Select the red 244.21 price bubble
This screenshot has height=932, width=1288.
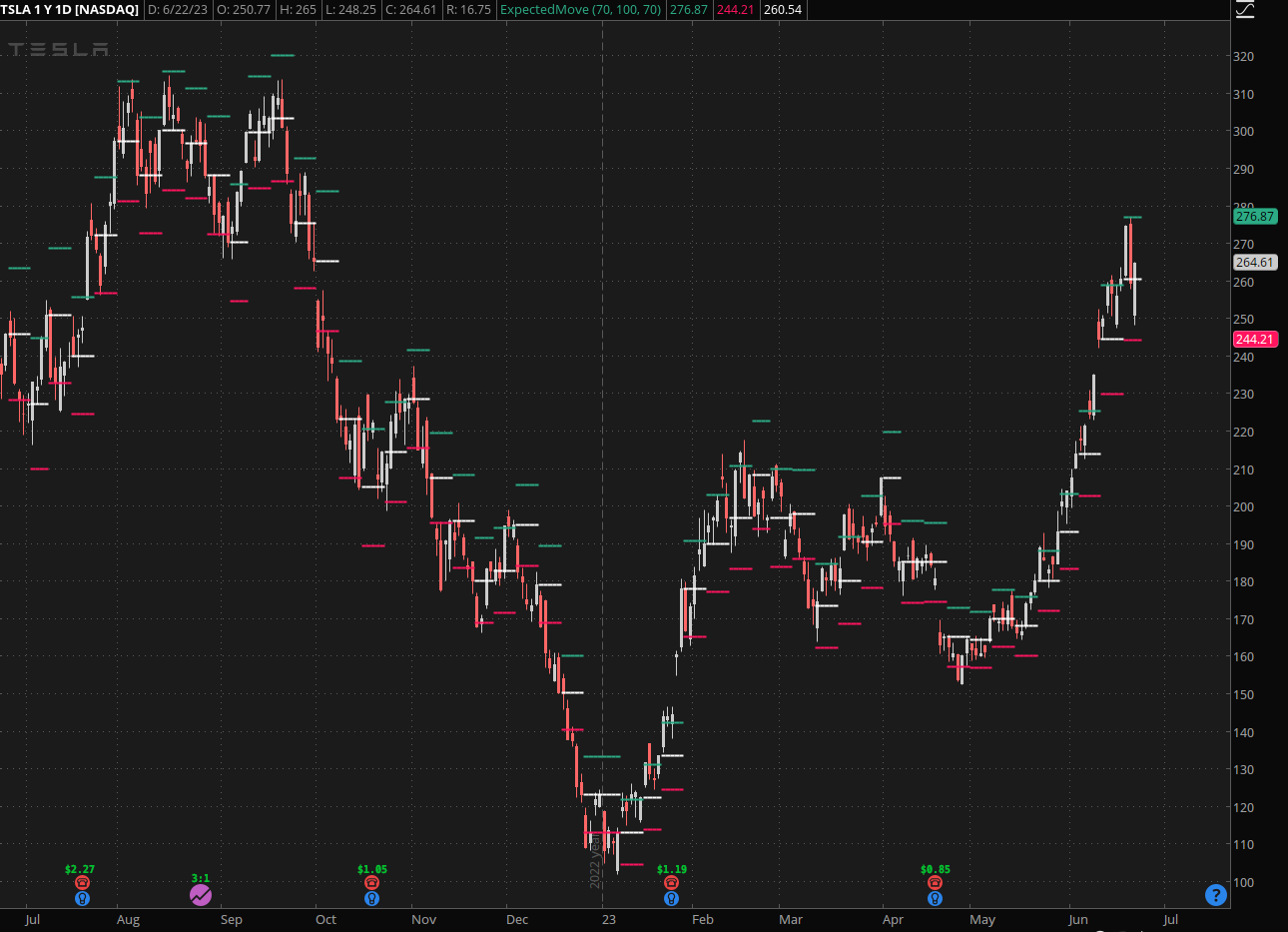point(1254,340)
